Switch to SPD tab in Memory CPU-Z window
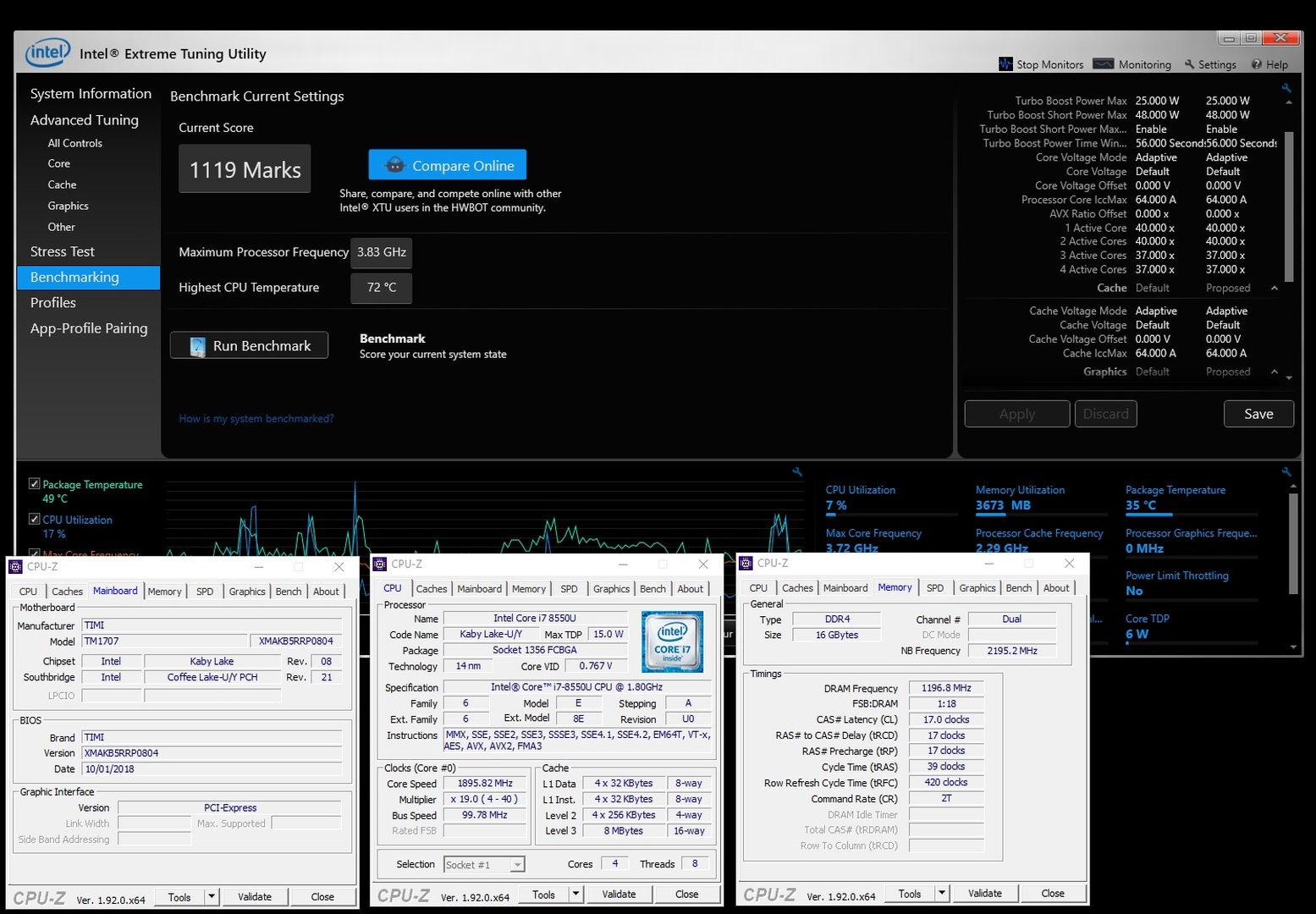Screen dimensions: 1316x914 (x=934, y=588)
